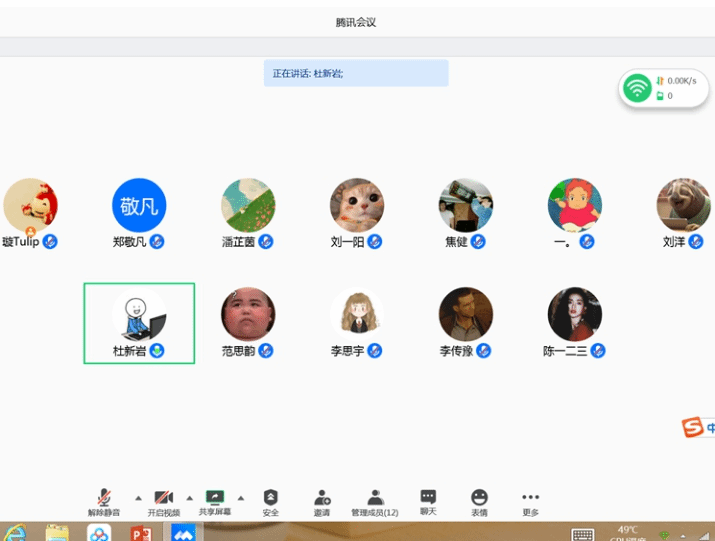Click the Sogou input method S icon
This screenshot has width=715, height=541.
[692, 428]
